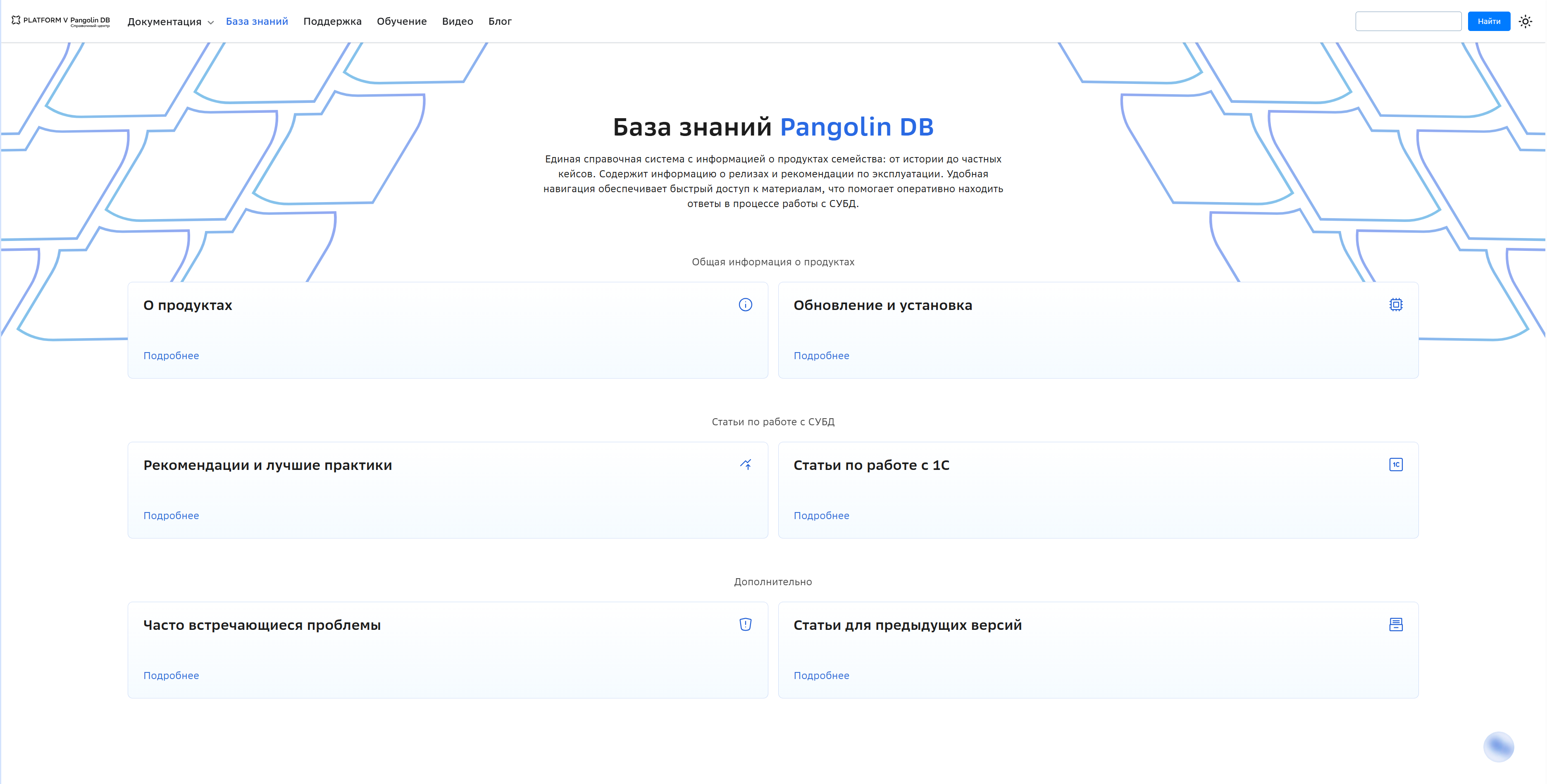This screenshot has height=784, width=1547.
Task: Click the Статьи для предыдущих версий heading
Action: point(908,625)
